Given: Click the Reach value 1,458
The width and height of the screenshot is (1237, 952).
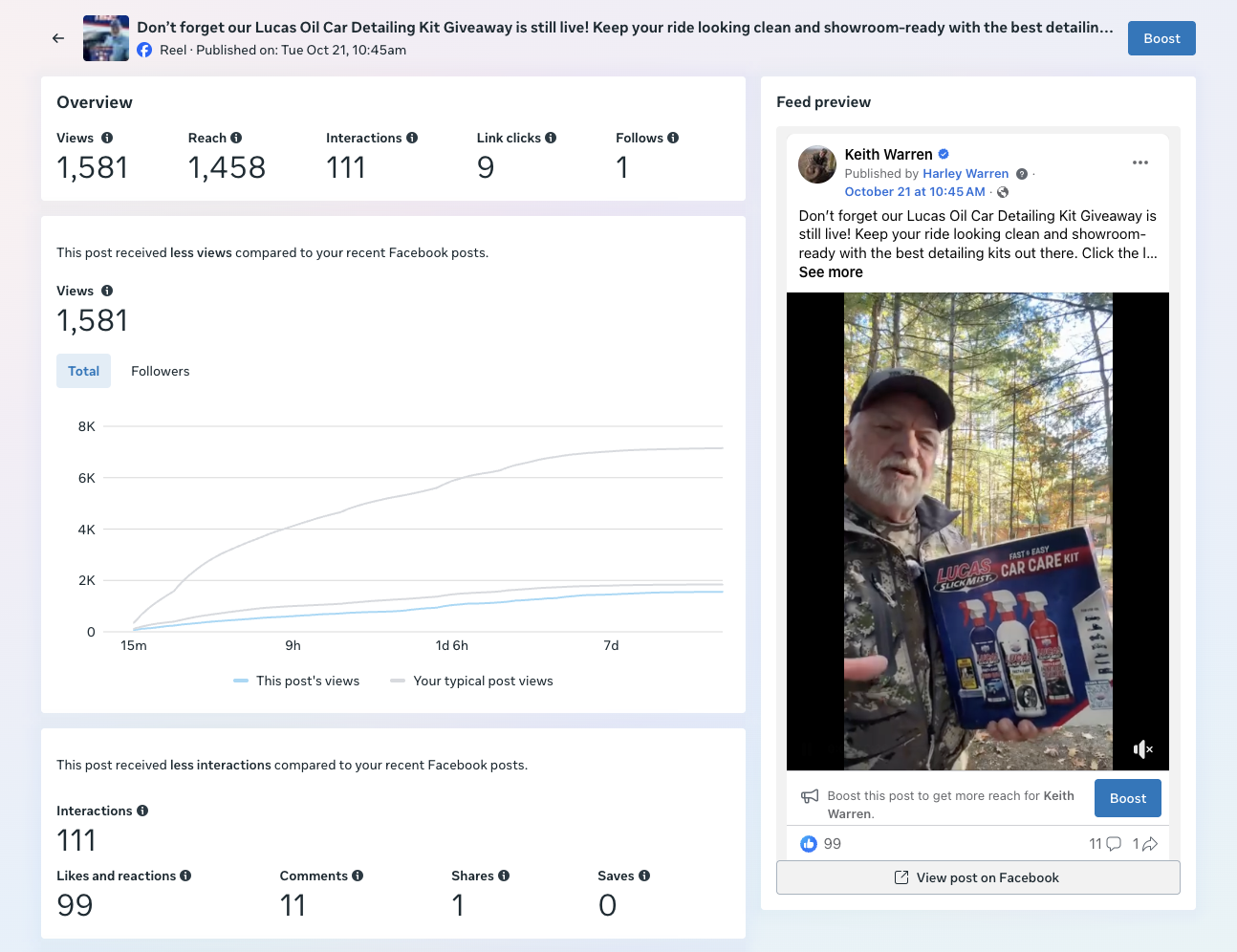Looking at the screenshot, I should coord(227,167).
